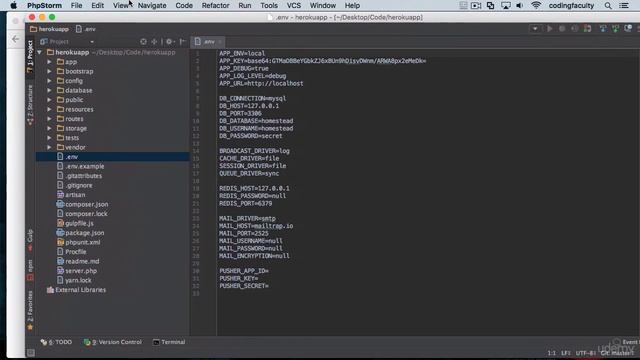Open project panel settings gear
This screenshot has height=360, width=640.
[x=169, y=42]
